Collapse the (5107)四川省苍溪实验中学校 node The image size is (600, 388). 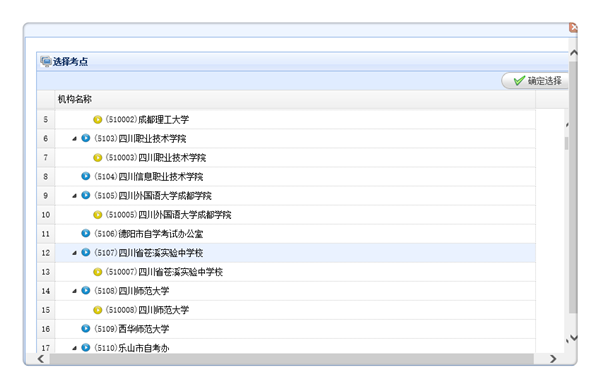(75, 253)
